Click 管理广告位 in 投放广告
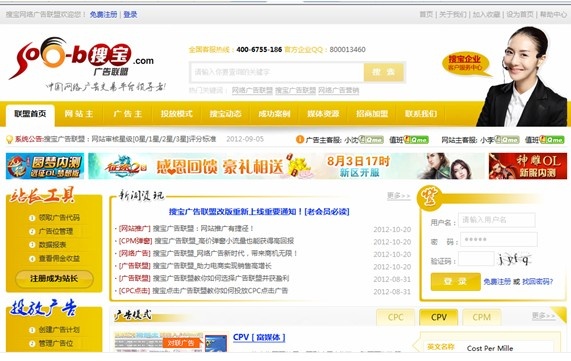Image resolution: width=571 pixels, height=361 pixels. tap(56, 343)
